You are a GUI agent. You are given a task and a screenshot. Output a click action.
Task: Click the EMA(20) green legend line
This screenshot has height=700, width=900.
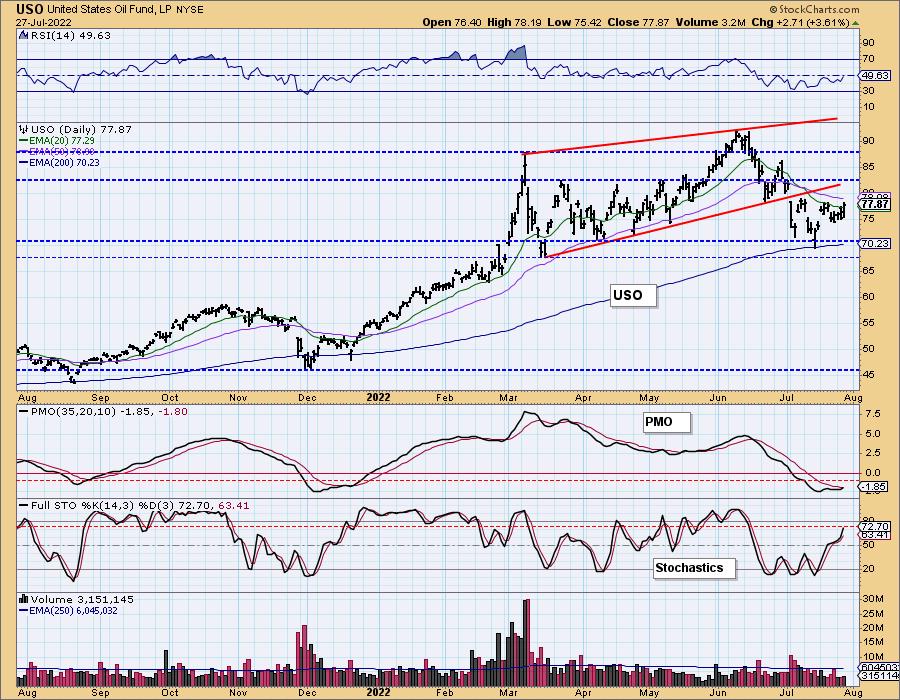point(23,141)
